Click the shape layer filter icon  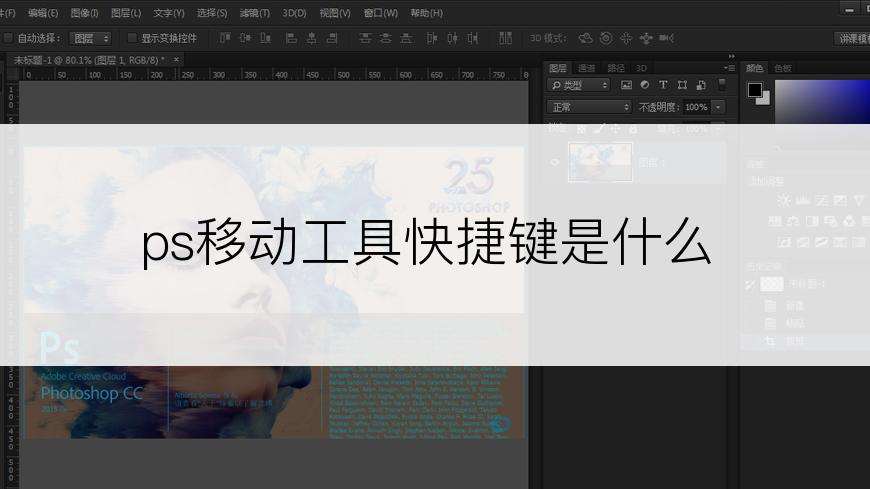coord(682,86)
